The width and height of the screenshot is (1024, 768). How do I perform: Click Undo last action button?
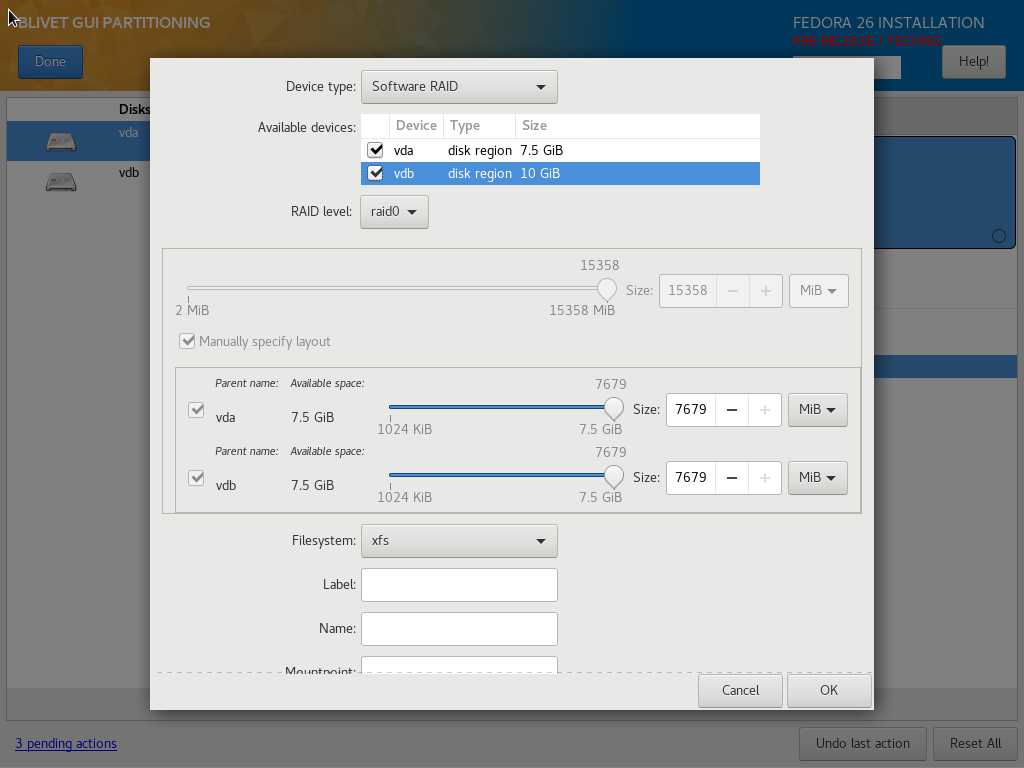pyautogui.click(x=863, y=744)
